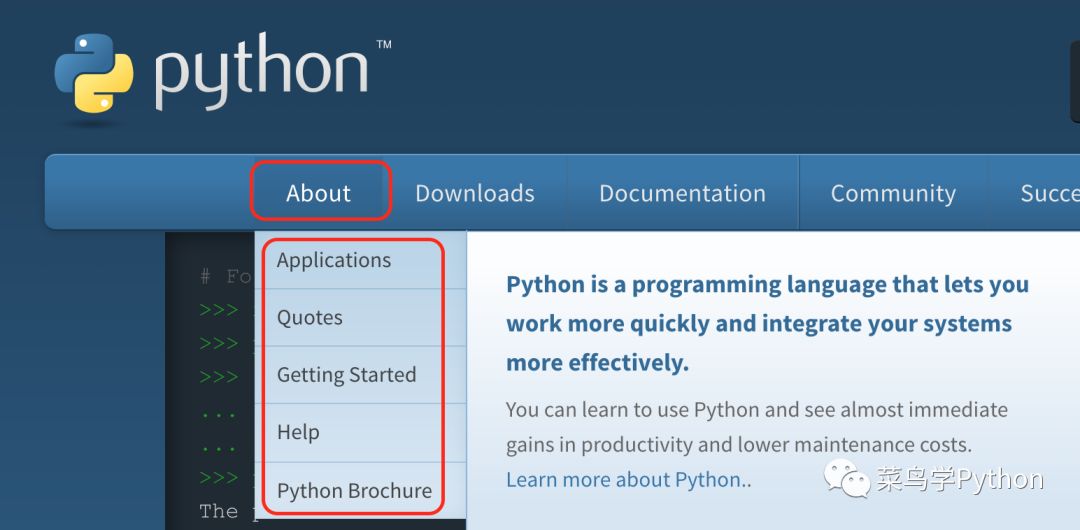Click the python wordmark text in header
Image resolution: width=1080 pixels, height=530 pixels.
(x=262, y=74)
